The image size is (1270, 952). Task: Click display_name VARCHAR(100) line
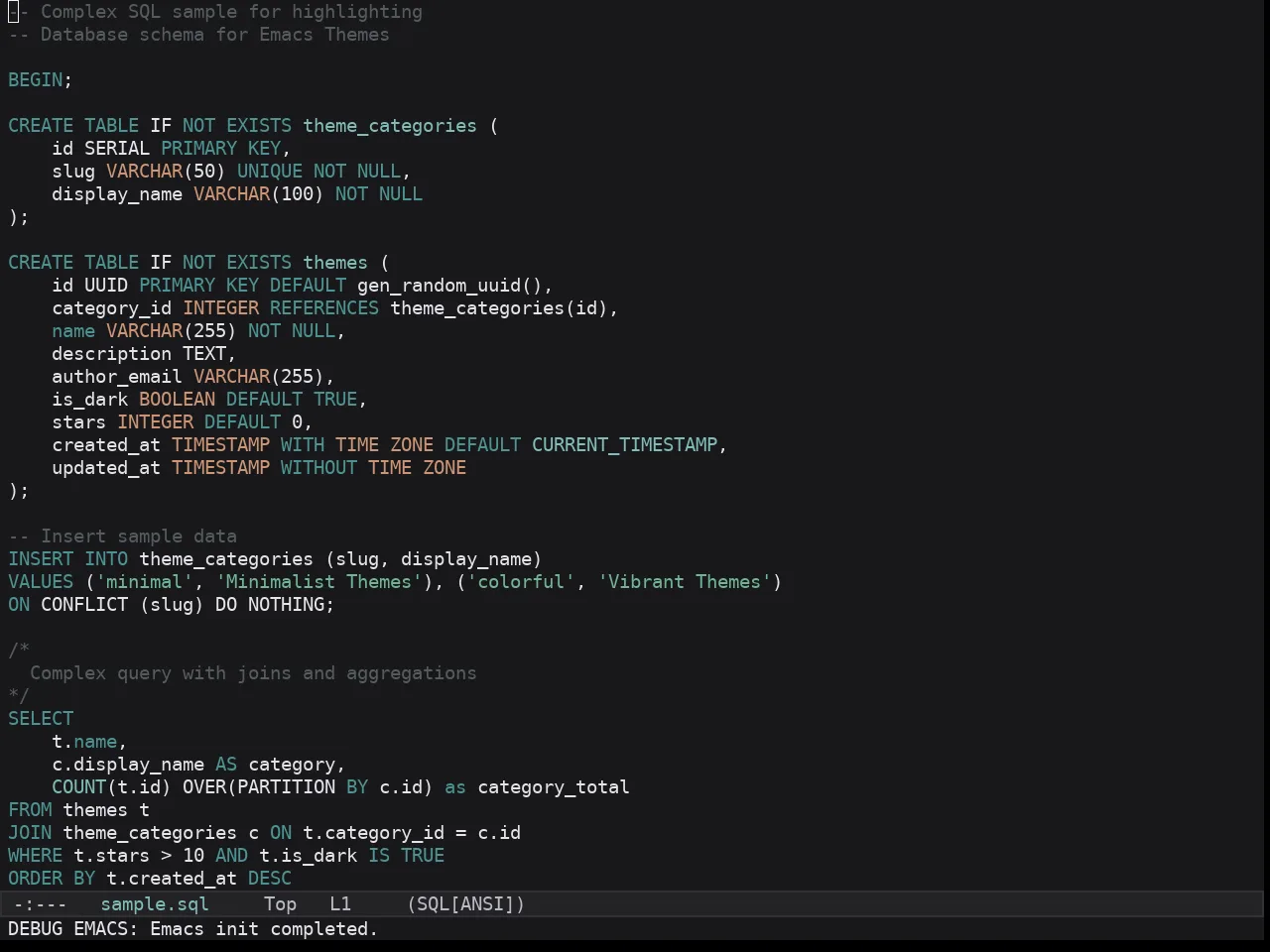[237, 194]
